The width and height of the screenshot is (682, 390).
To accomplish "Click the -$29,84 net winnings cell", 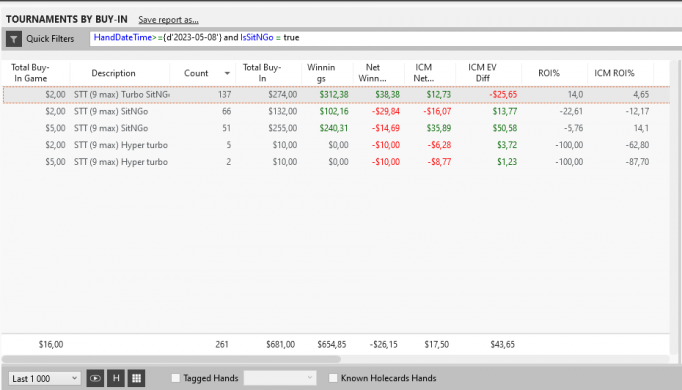I will pos(385,111).
